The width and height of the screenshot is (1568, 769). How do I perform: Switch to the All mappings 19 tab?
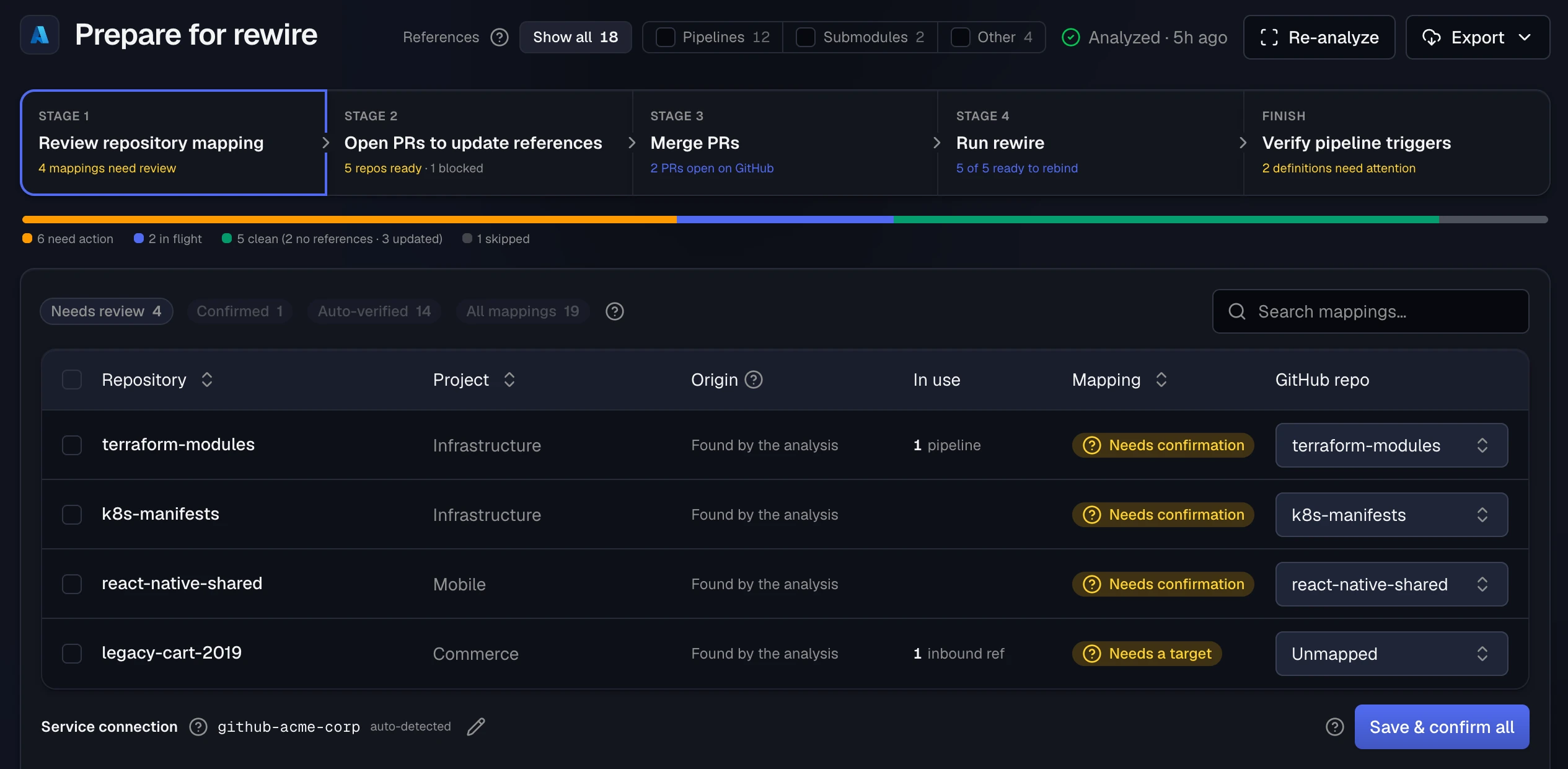point(522,311)
